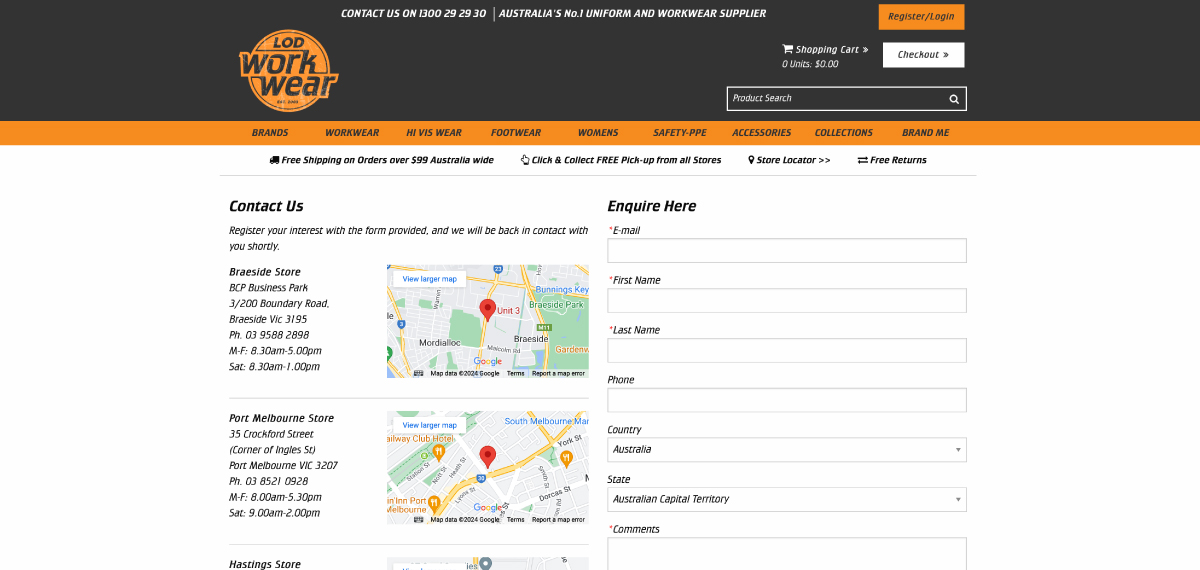This screenshot has height=570, width=1200.
Task: Click the Free Returns arrows icon
Action: coord(862,160)
